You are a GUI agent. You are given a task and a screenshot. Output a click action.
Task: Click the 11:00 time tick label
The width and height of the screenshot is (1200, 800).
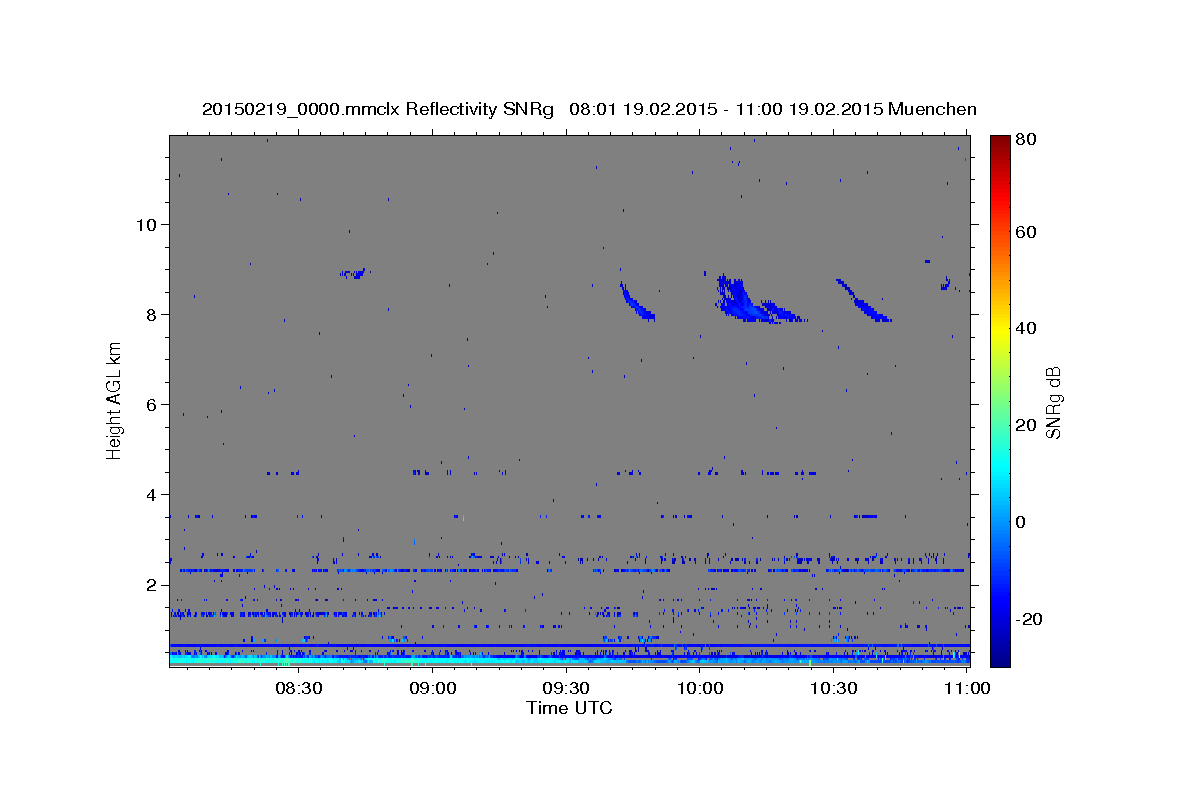(x=966, y=688)
